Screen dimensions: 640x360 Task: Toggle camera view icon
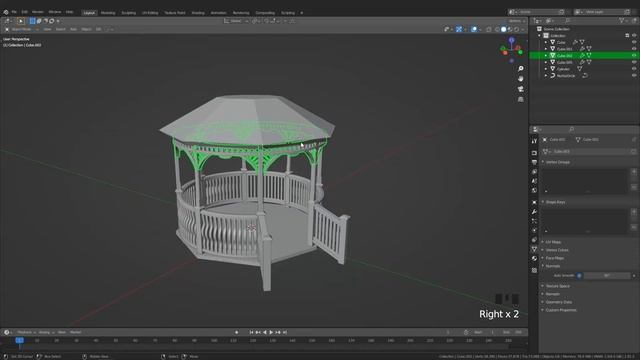pyautogui.click(x=520, y=89)
